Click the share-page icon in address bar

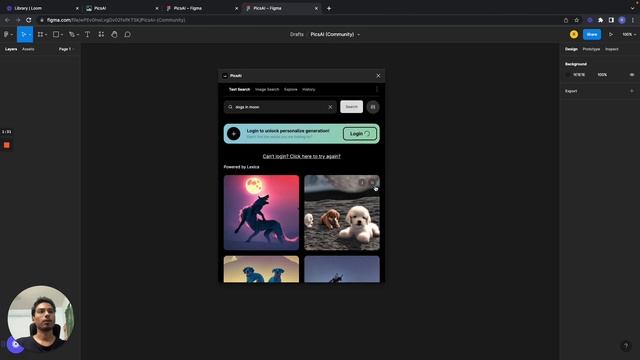point(566,20)
